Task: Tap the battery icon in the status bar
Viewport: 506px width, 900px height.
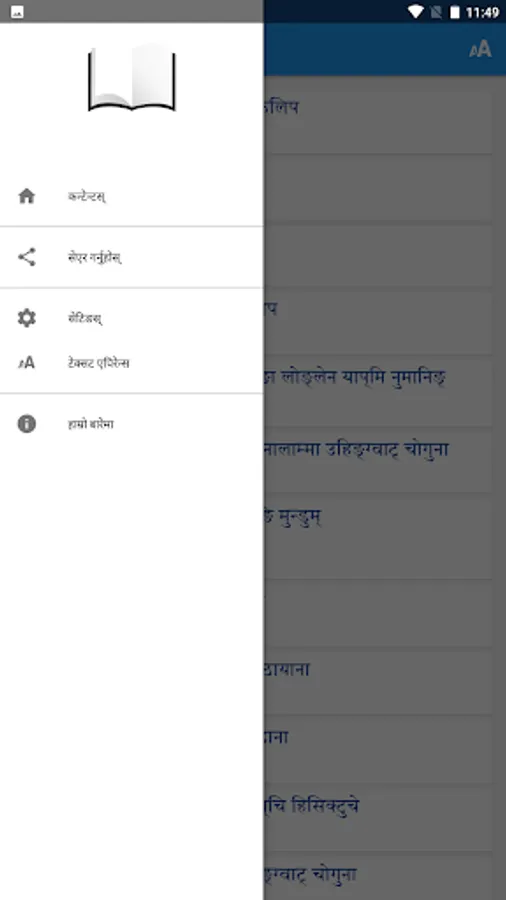Action: pyautogui.click(x=455, y=12)
